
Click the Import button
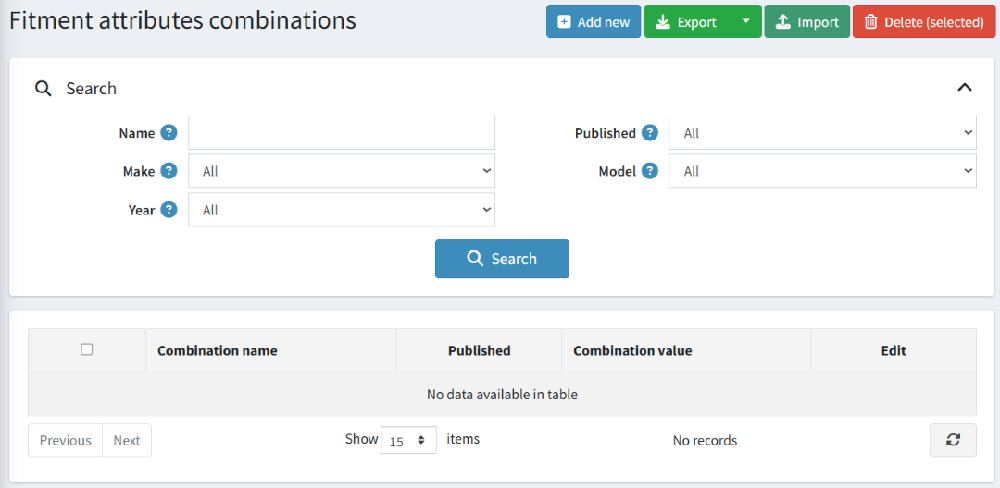coord(807,22)
